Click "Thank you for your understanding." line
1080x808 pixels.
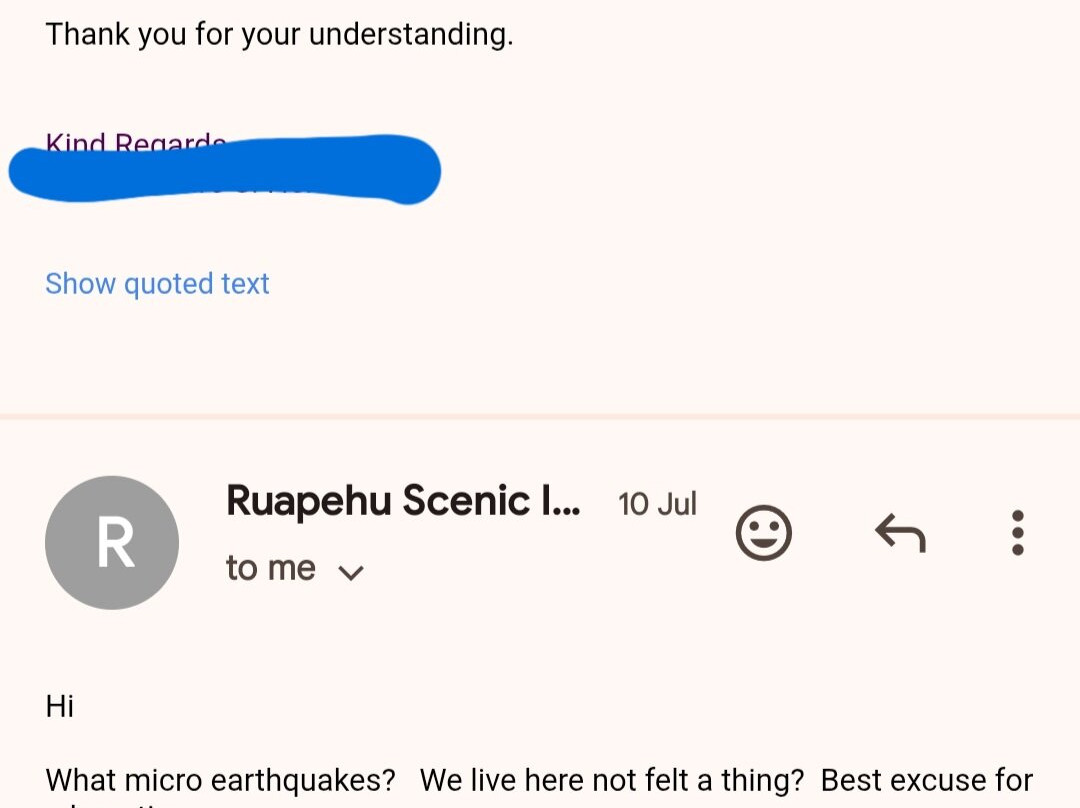coord(279,35)
